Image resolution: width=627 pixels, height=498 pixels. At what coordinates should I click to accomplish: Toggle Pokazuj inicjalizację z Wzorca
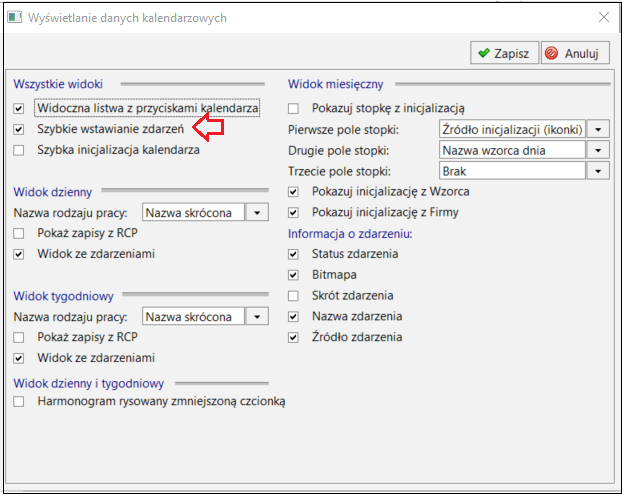click(293, 192)
